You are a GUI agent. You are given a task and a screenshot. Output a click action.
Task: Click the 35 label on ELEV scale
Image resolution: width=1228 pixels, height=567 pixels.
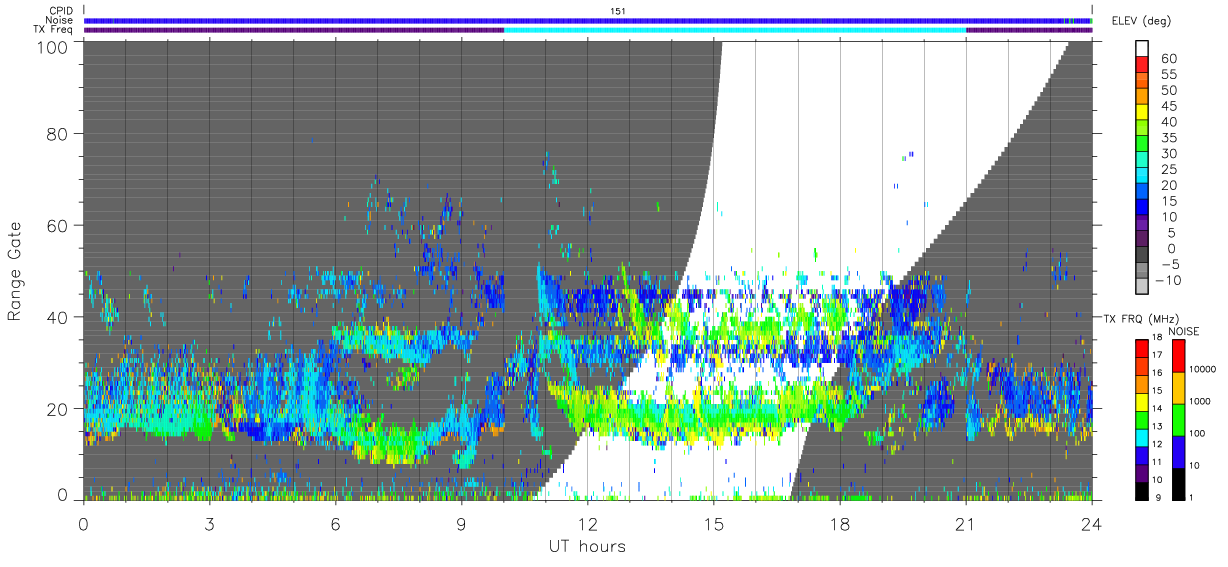(x=1167, y=138)
